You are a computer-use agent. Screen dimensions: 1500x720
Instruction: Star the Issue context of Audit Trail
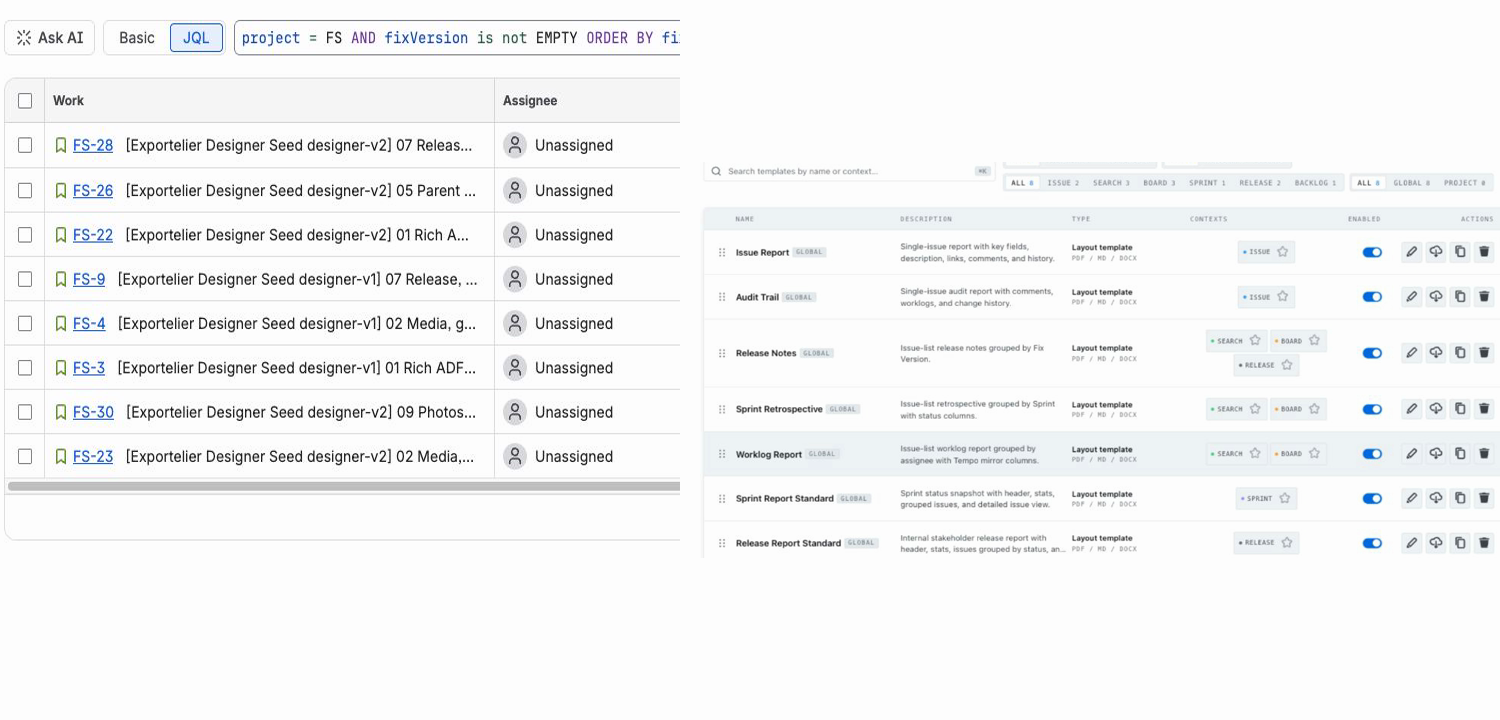[1283, 297]
